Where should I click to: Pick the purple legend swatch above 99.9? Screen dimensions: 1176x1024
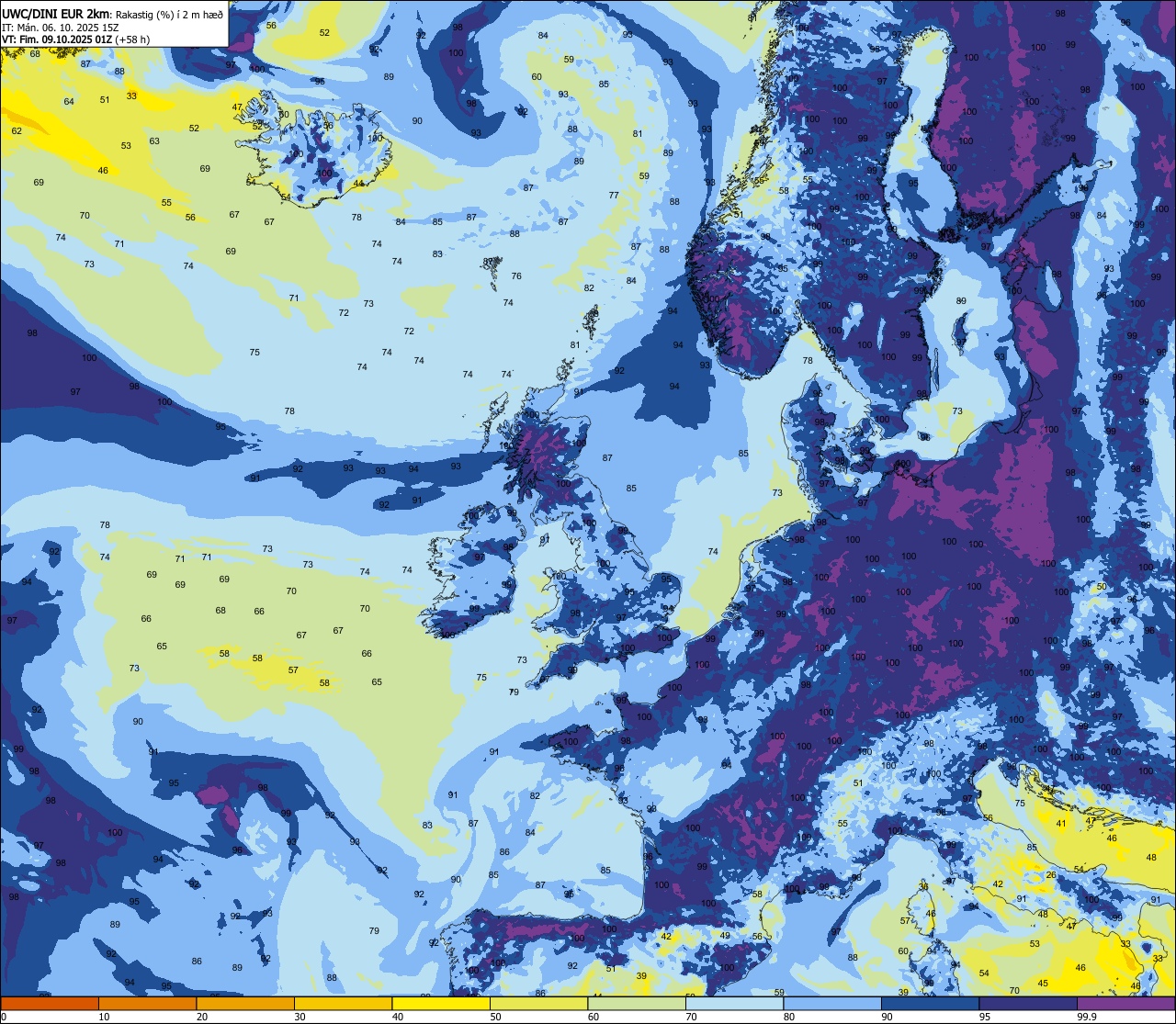coord(1126,1003)
